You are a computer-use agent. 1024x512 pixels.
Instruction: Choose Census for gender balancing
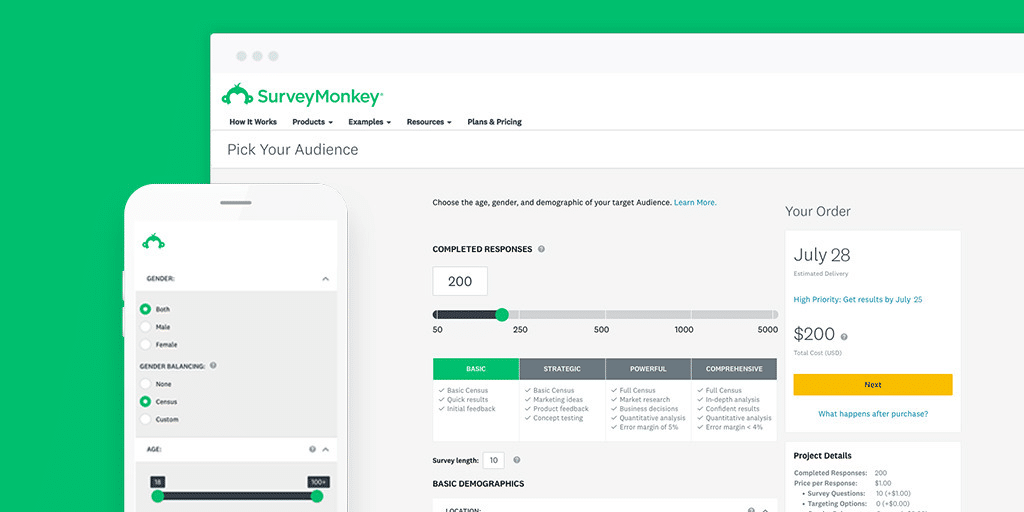[145, 402]
